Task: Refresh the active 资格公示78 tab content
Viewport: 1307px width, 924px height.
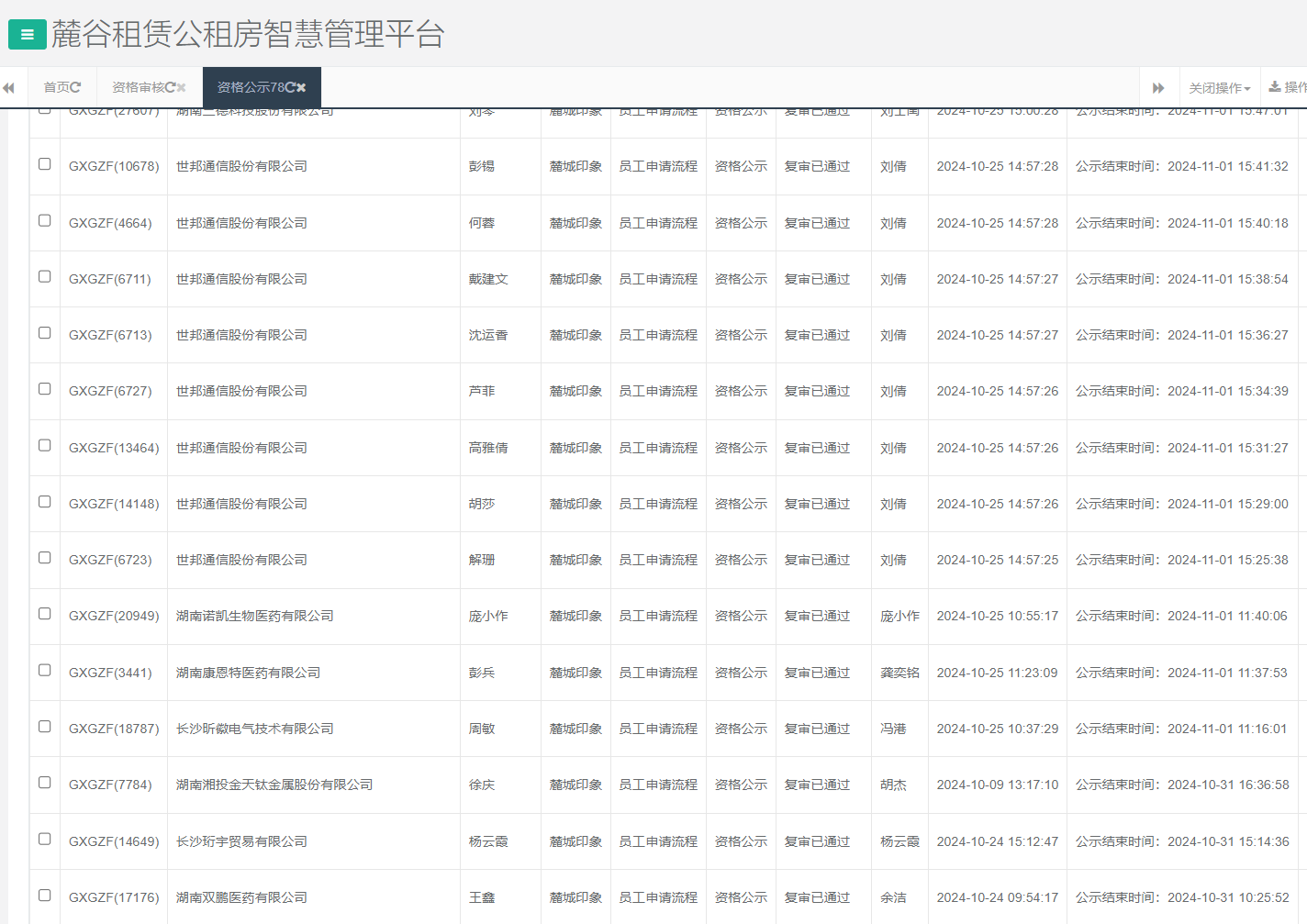Action: point(291,86)
